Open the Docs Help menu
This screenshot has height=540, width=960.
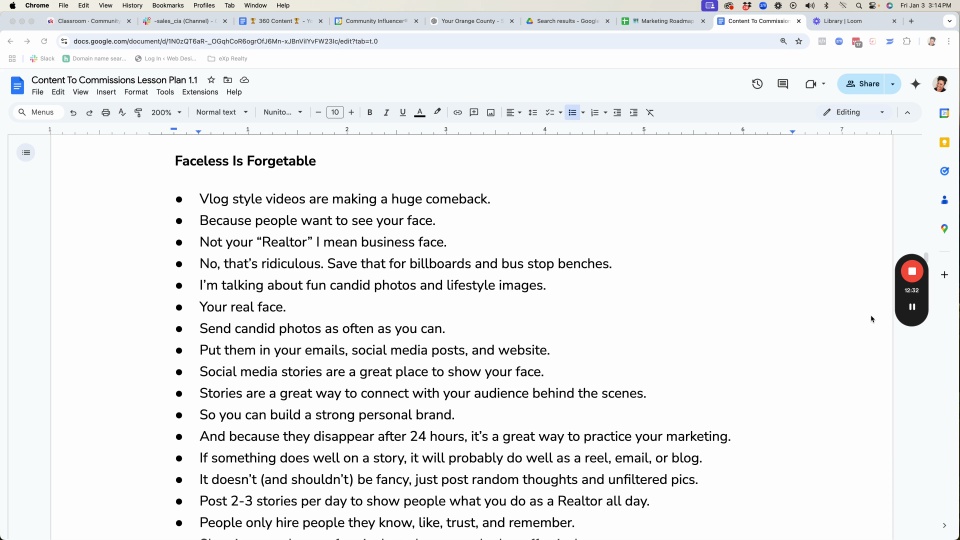(x=234, y=92)
